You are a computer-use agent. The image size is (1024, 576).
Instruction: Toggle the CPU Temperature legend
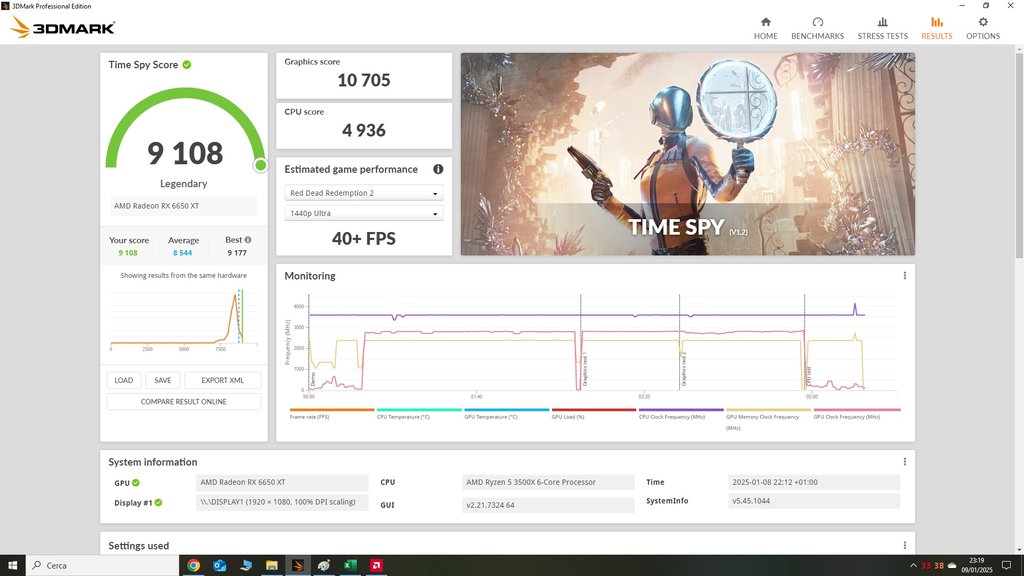tap(419, 413)
